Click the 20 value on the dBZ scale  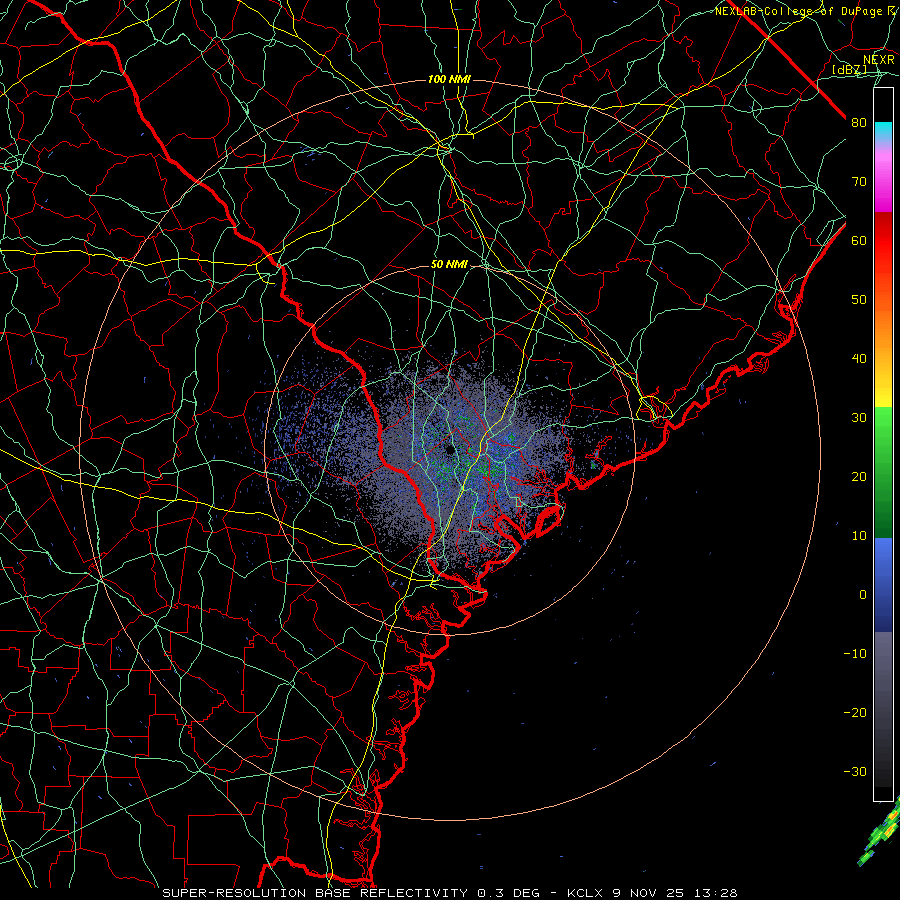pyautogui.click(x=859, y=476)
